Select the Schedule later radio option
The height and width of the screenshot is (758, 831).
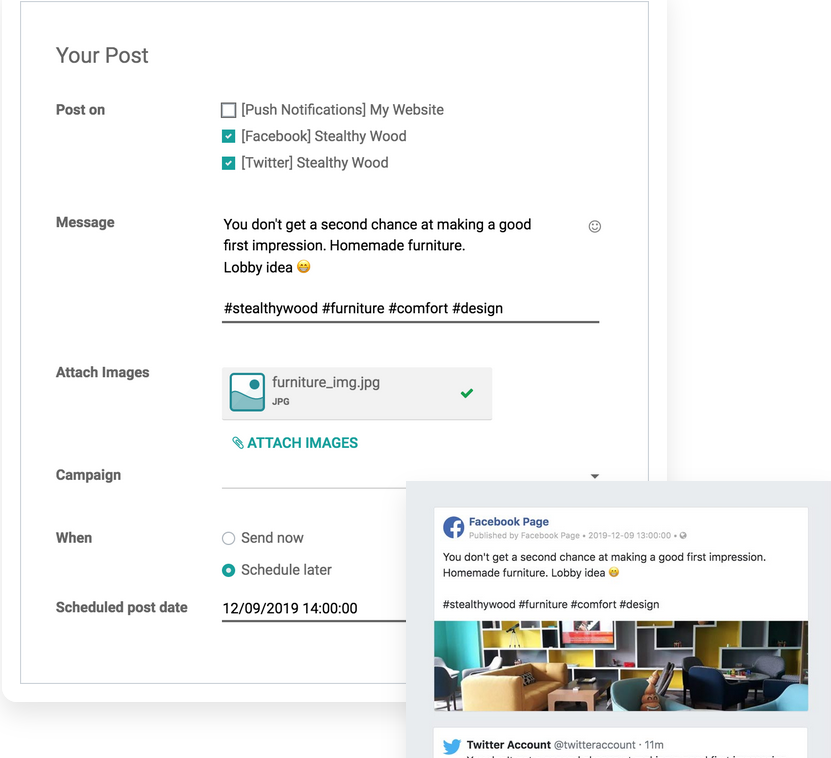[x=228, y=570]
